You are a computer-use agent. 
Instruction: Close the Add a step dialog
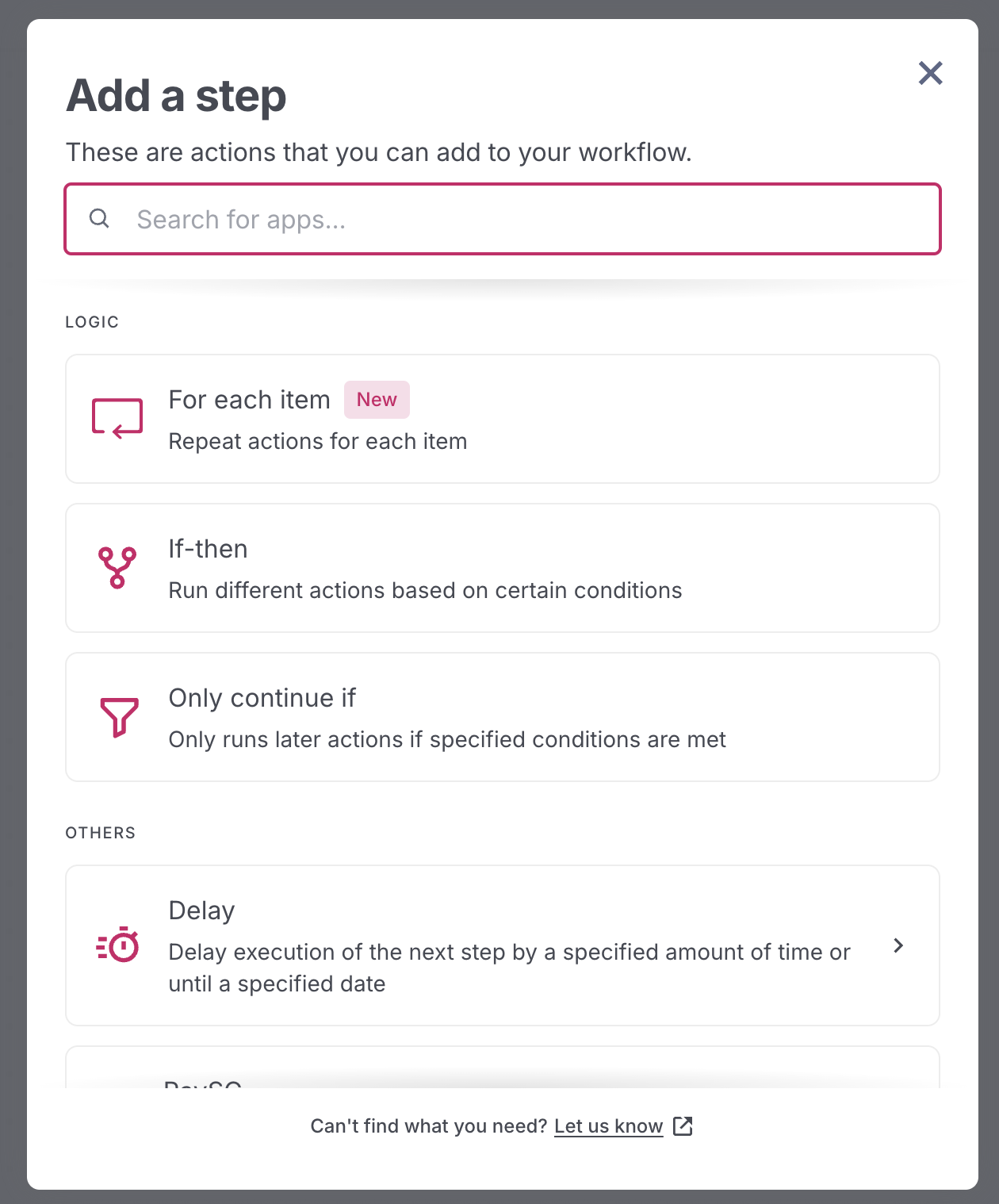point(930,73)
